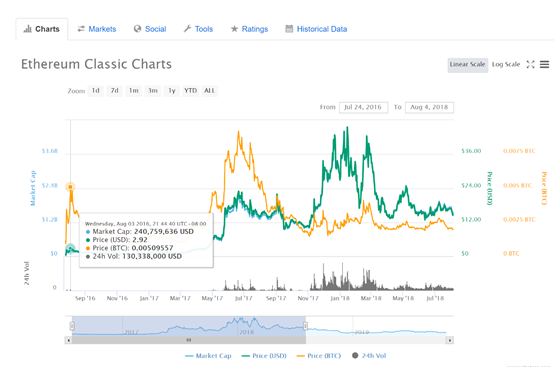Click the 'Sep '16' x-axis label
Viewport: 554px width, 367px height.
click(85, 298)
